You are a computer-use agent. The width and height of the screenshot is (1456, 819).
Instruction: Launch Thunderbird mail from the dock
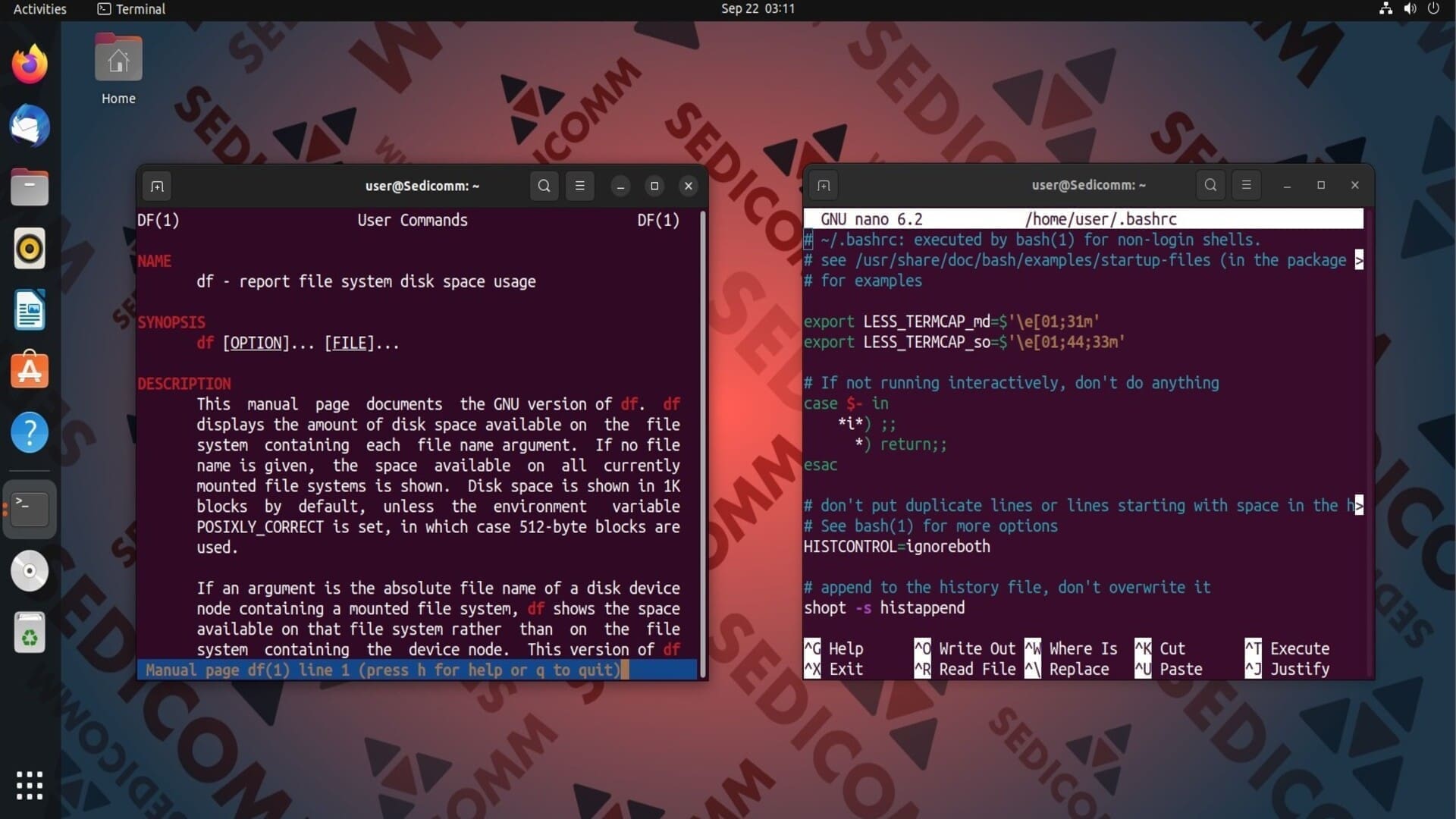point(30,126)
